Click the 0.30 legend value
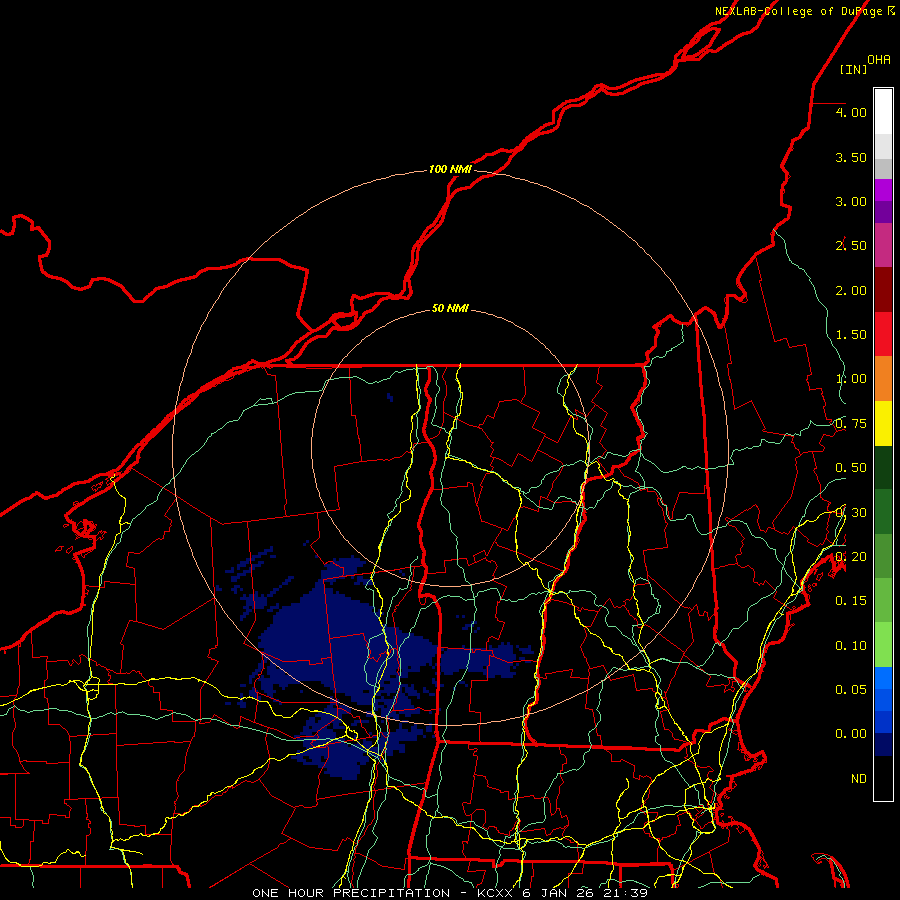 pyautogui.click(x=851, y=513)
